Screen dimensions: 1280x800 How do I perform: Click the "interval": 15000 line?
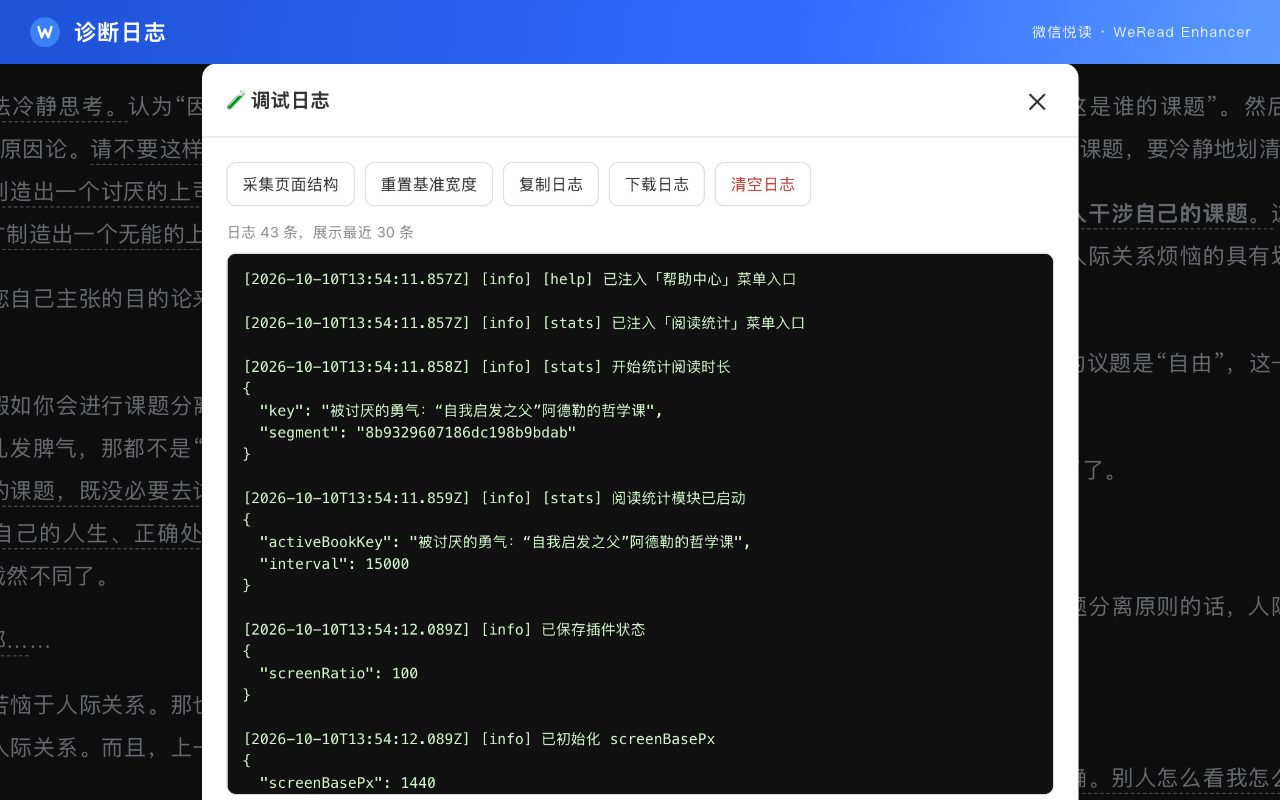(x=334, y=564)
